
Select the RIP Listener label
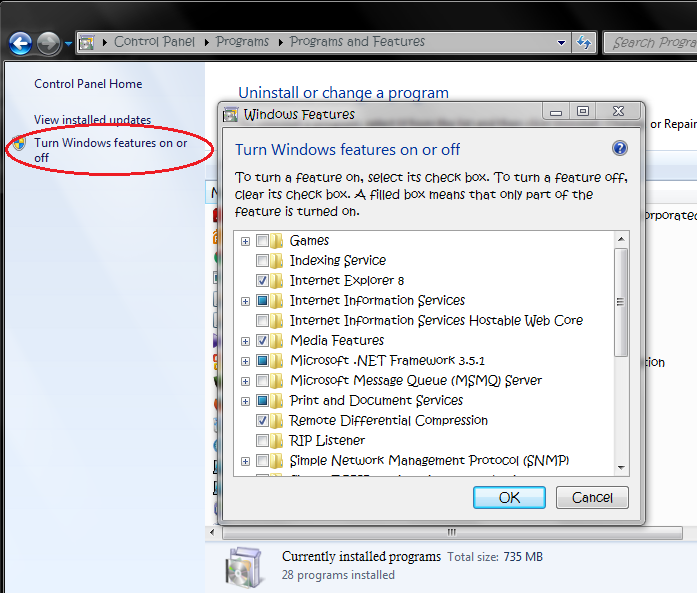click(327, 441)
